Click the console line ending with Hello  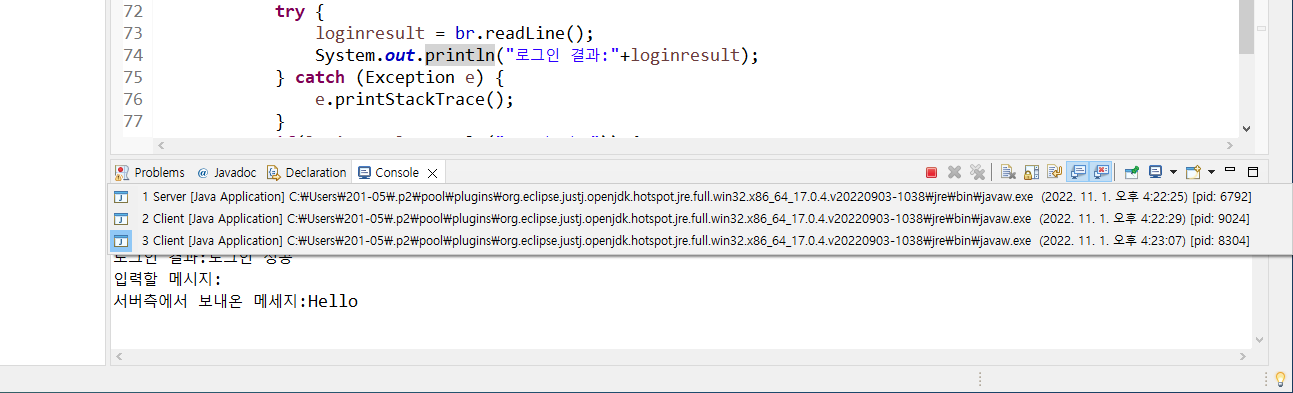click(x=236, y=301)
